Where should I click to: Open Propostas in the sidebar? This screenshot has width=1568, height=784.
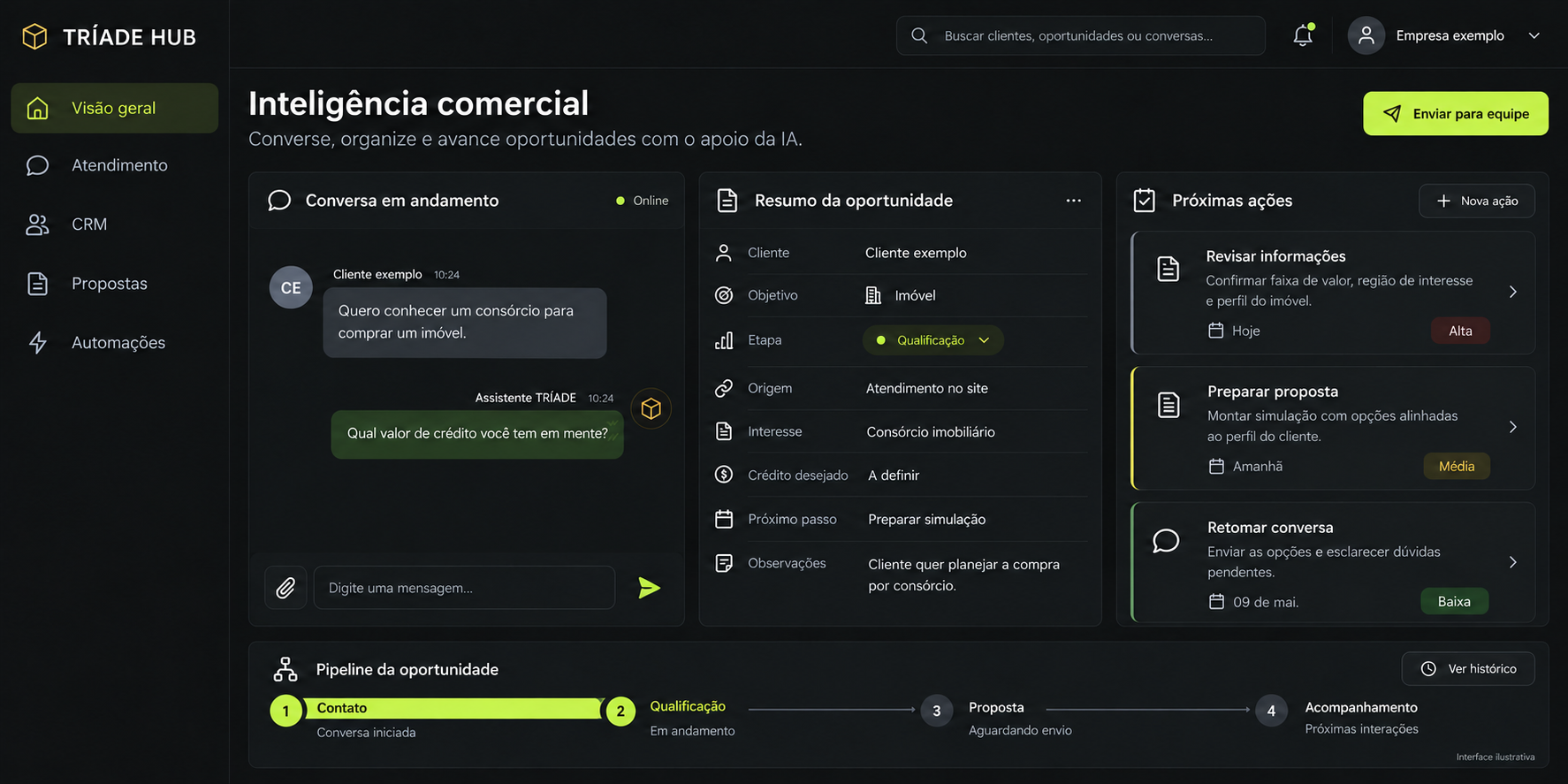point(115,284)
